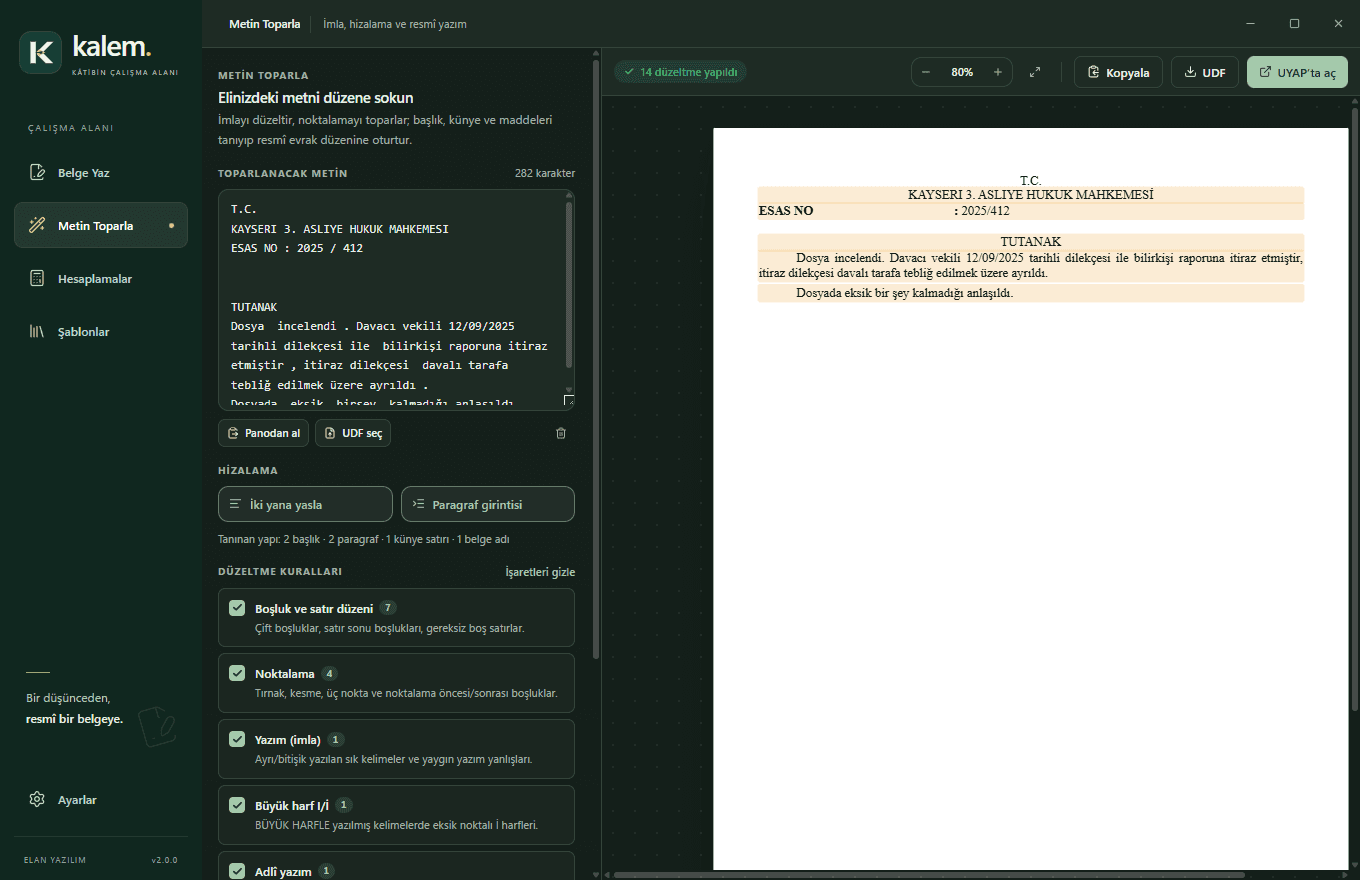Image resolution: width=1360 pixels, height=880 pixels.
Task: Click the Tanınan yapı summary line
Action: (364, 539)
